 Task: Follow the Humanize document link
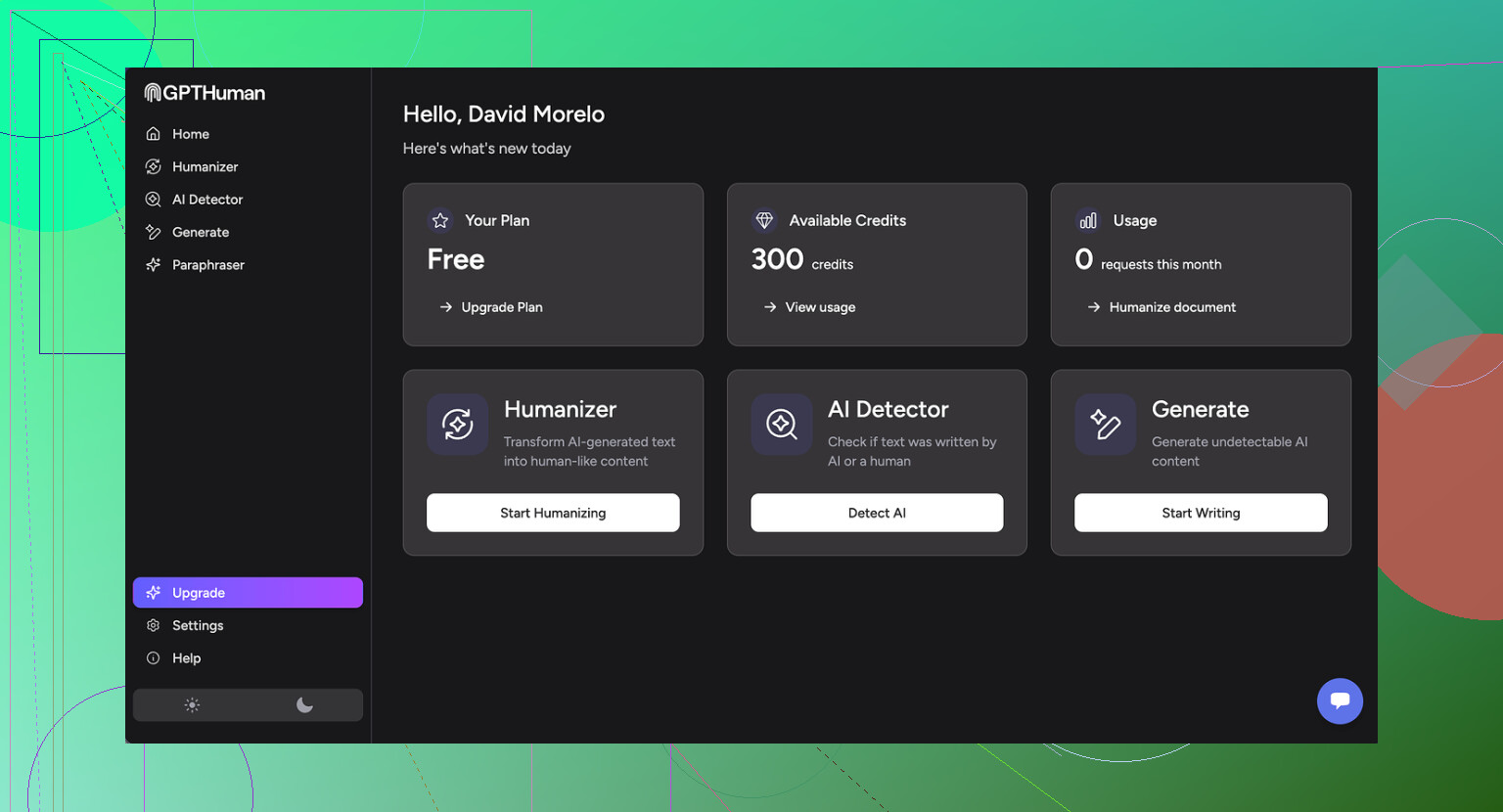point(1171,307)
